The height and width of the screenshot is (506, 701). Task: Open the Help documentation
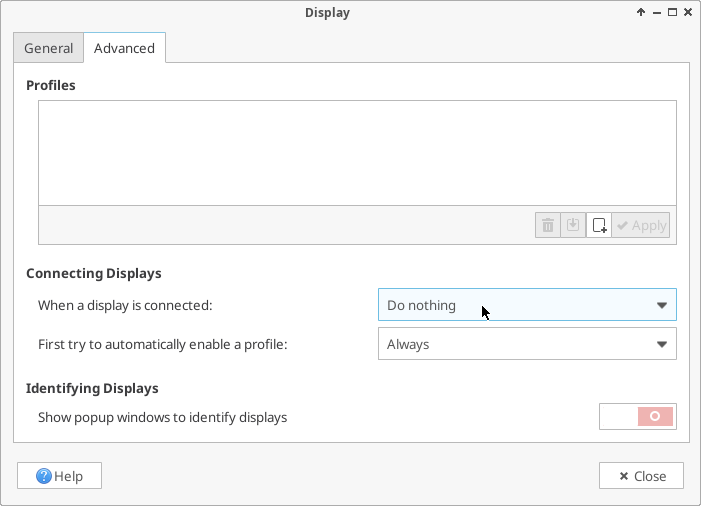coord(59,476)
